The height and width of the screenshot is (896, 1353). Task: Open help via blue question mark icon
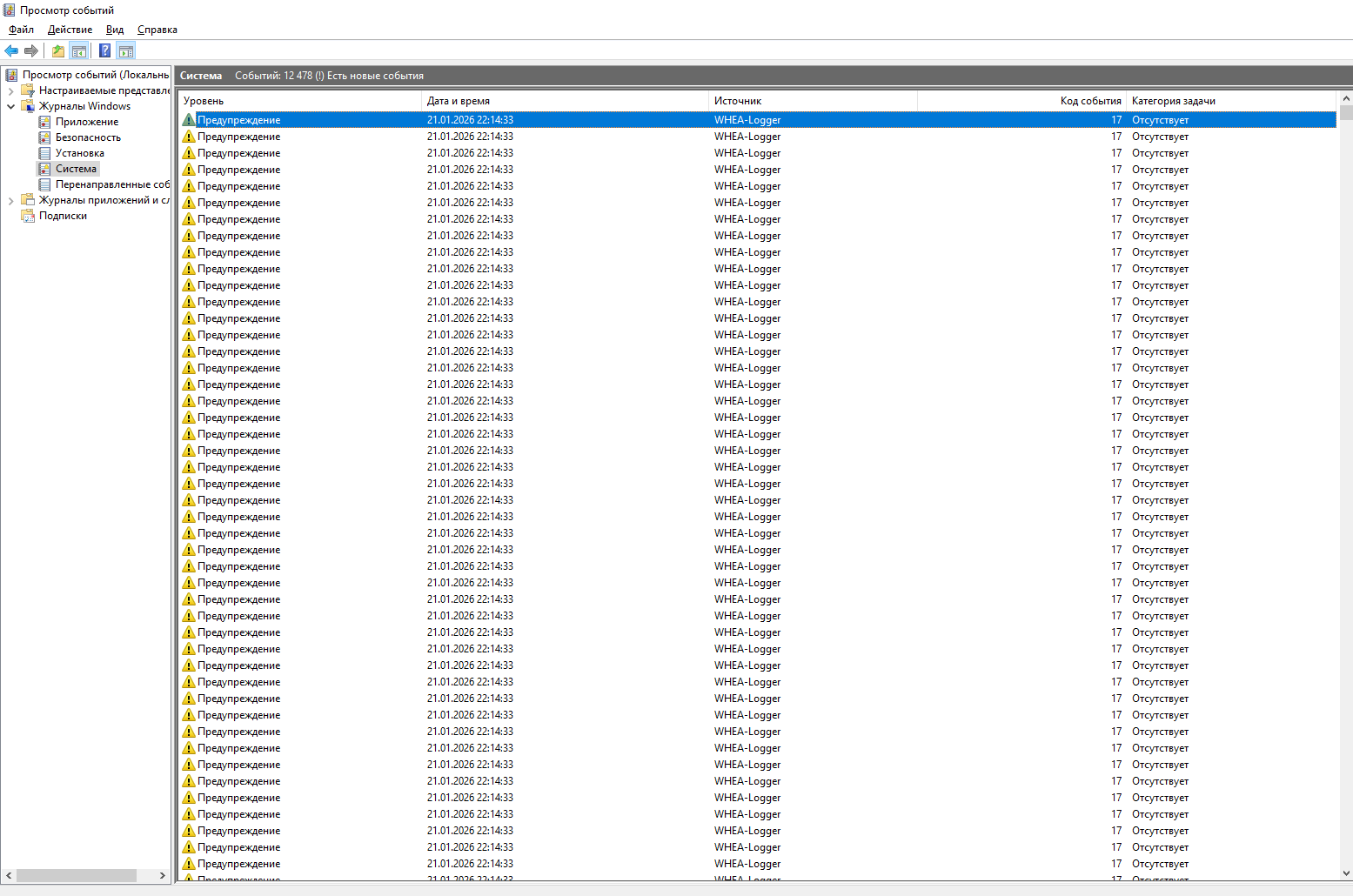pyautogui.click(x=104, y=51)
